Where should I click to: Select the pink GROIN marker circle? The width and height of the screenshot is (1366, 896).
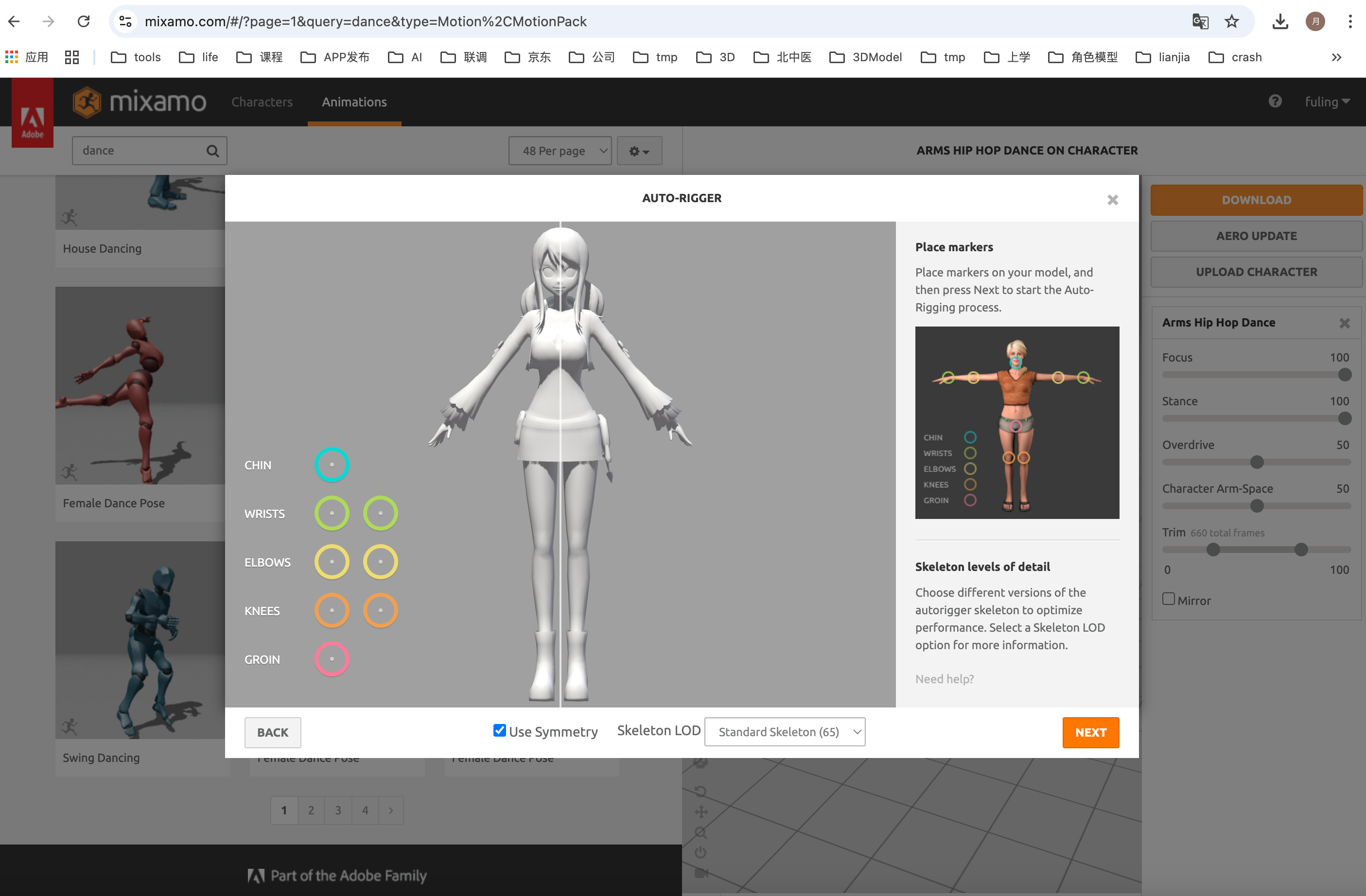[x=332, y=659]
